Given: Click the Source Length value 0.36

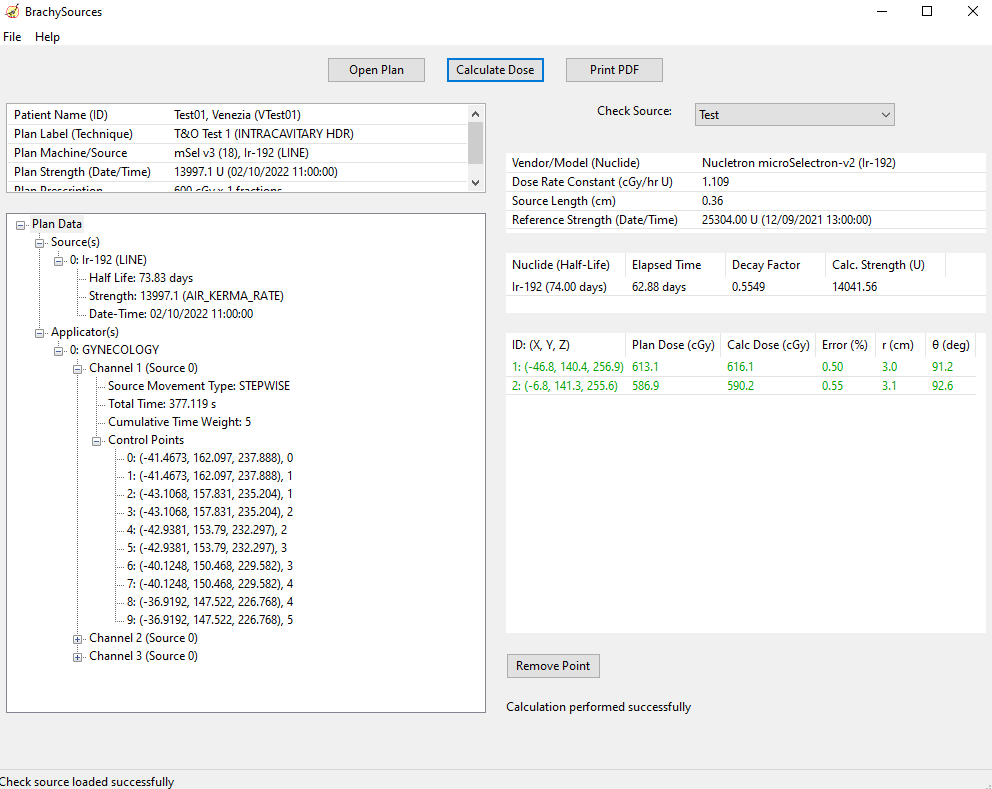Looking at the screenshot, I should (x=712, y=201).
